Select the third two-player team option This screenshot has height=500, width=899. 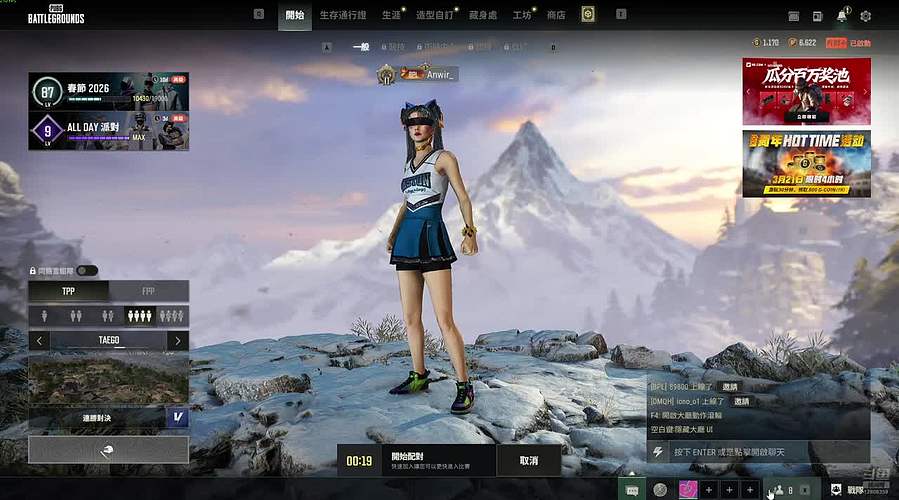108,316
